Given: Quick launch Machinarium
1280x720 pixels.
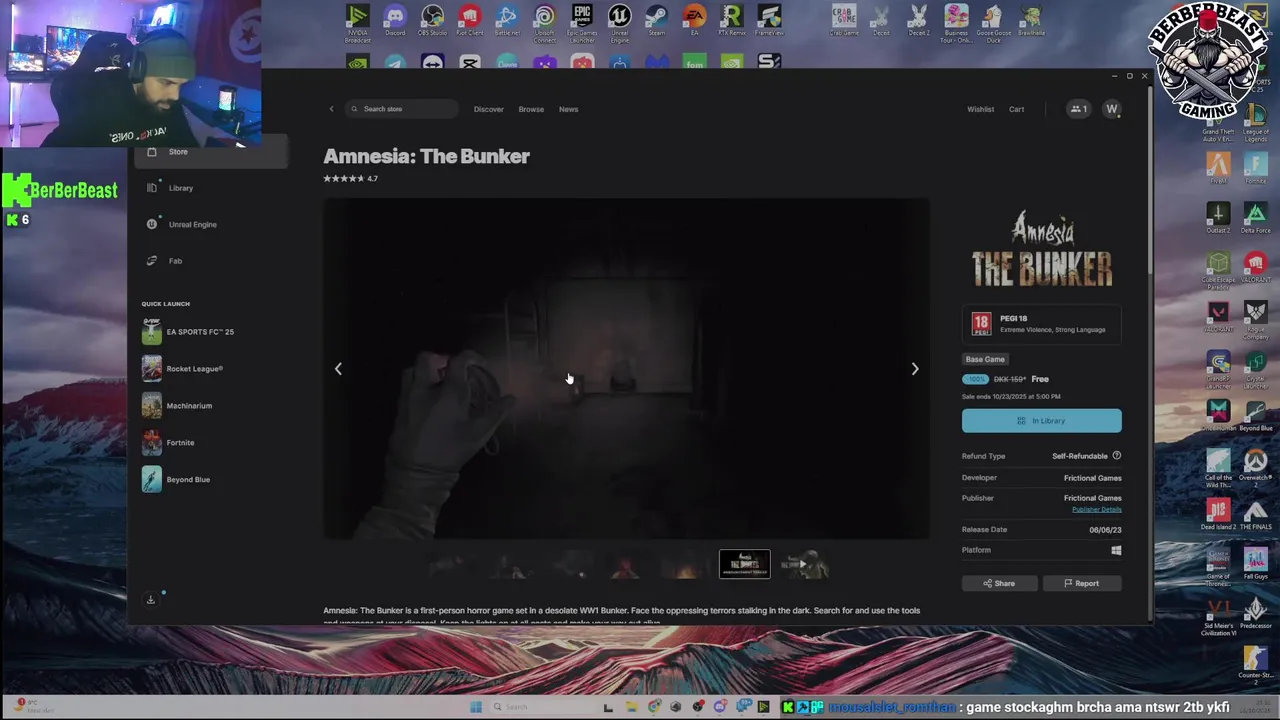Looking at the screenshot, I should pyautogui.click(x=212, y=406).
